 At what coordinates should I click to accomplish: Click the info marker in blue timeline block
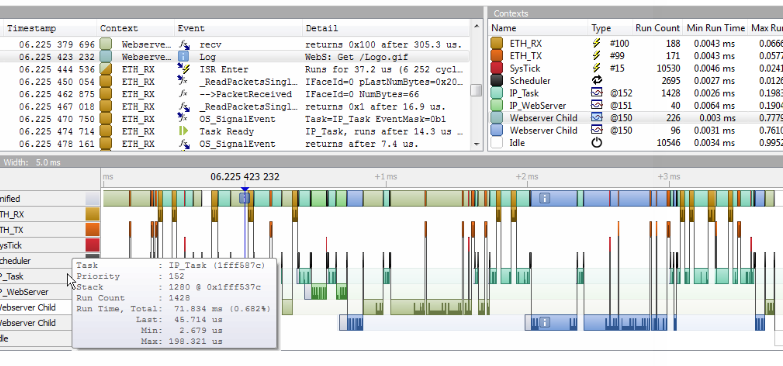click(x=545, y=199)
